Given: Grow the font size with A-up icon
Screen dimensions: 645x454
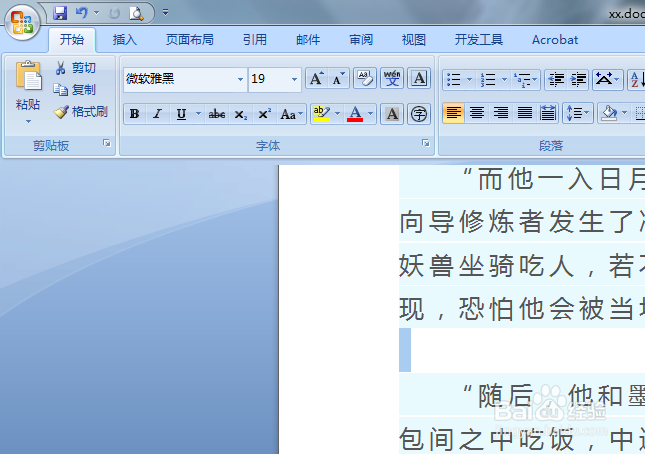Looking at the screenshot, I should coord(316,78).
